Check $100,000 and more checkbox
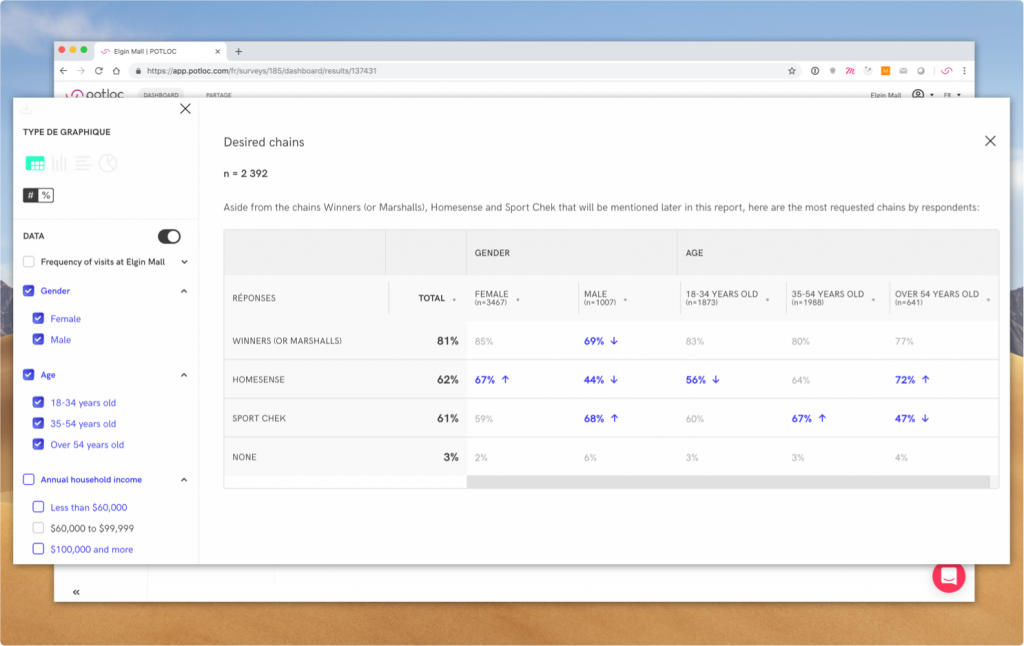Screen dimensions: 1024x646 (39, 549)
